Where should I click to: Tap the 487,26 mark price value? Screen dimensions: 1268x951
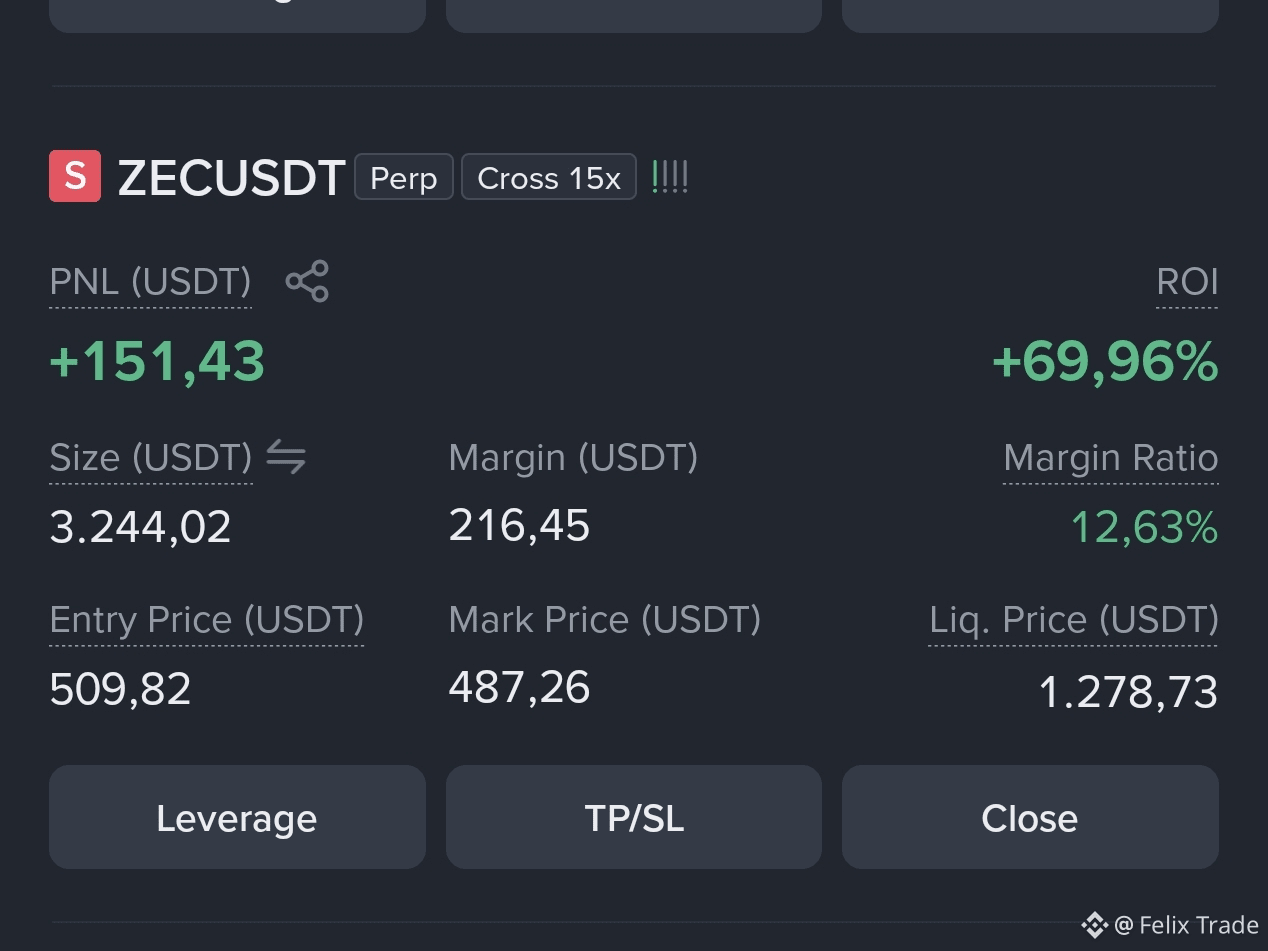[519, 688]
